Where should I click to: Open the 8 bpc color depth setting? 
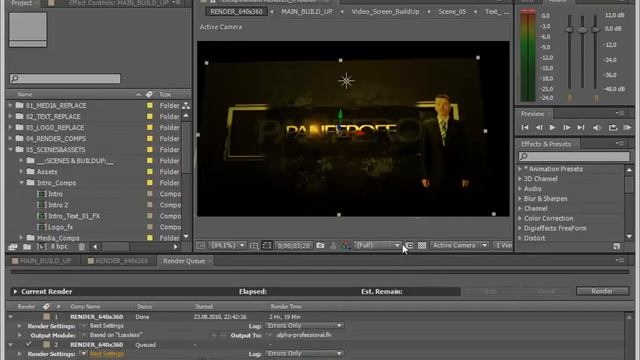click(60, 247)
